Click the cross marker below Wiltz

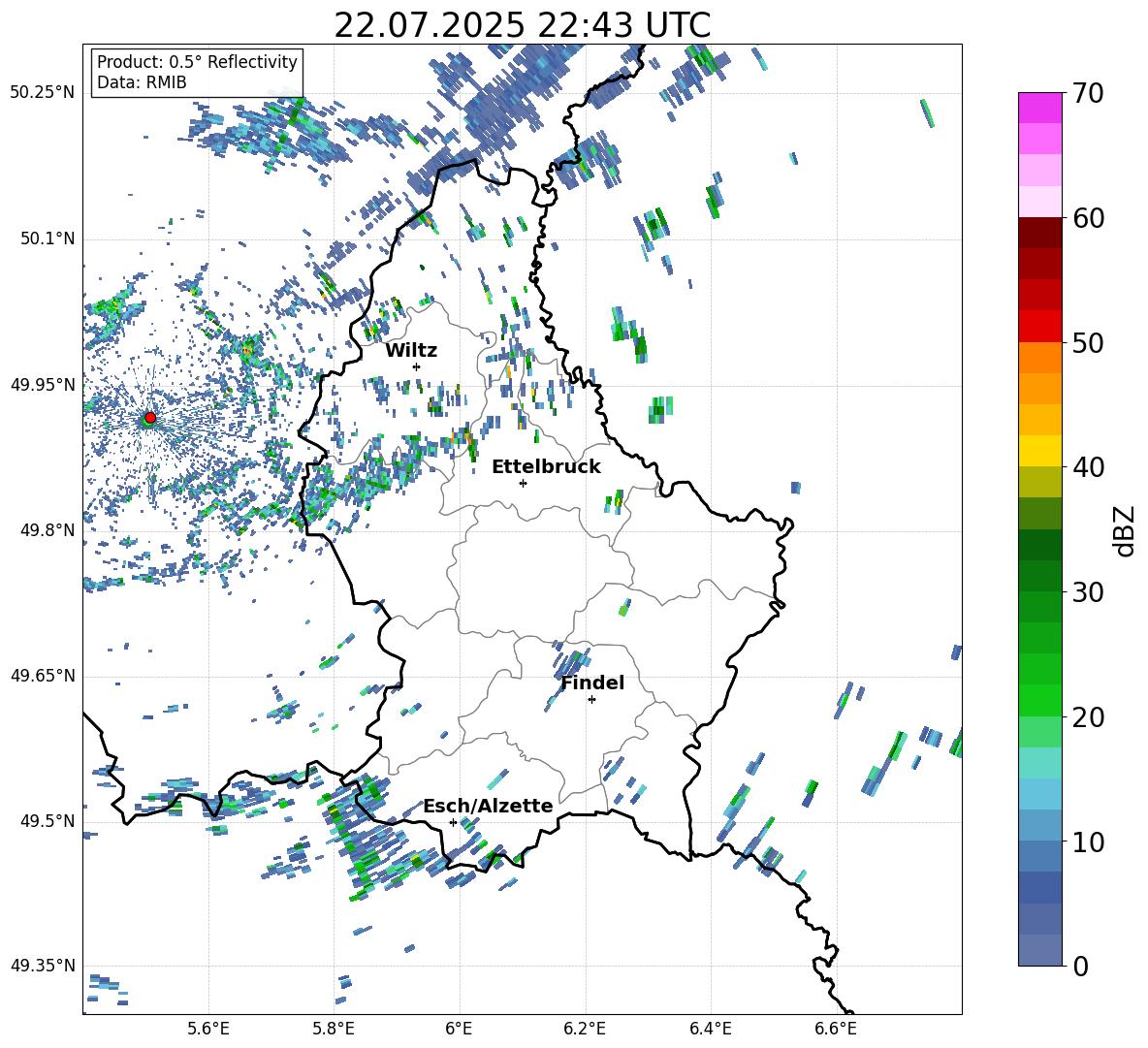tap(417, 366)
